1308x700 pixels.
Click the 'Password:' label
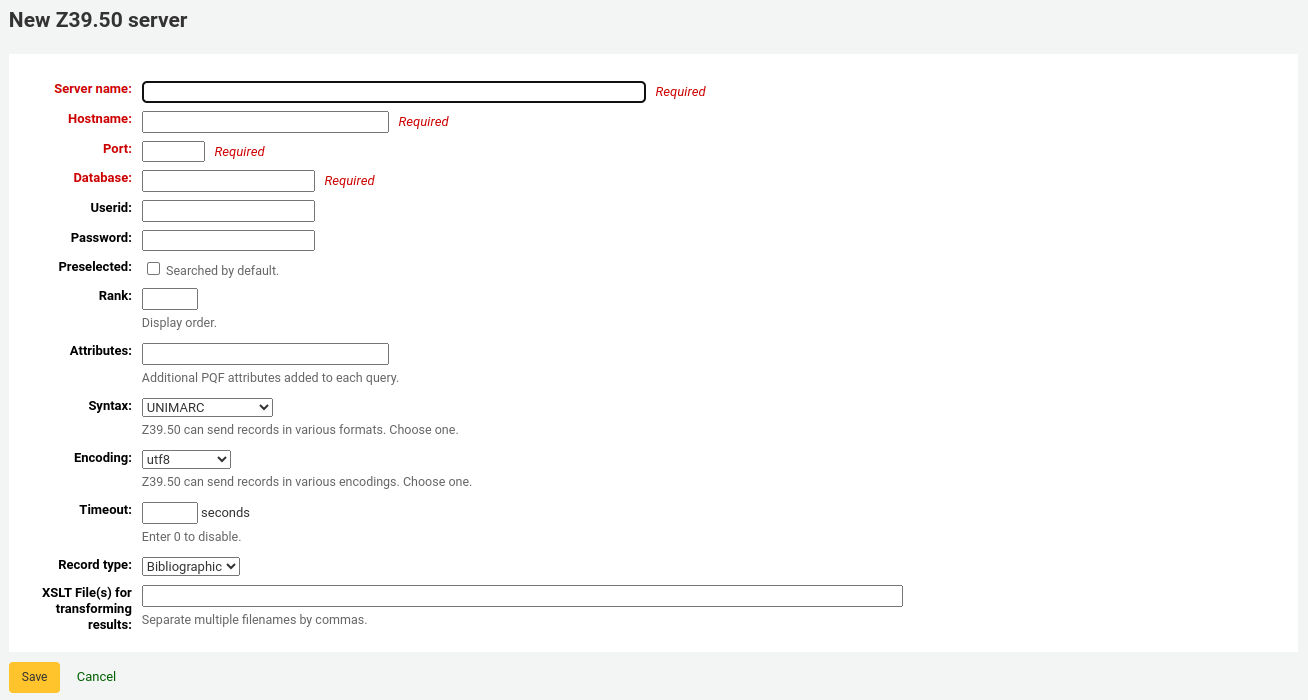[x=101, y=238]
